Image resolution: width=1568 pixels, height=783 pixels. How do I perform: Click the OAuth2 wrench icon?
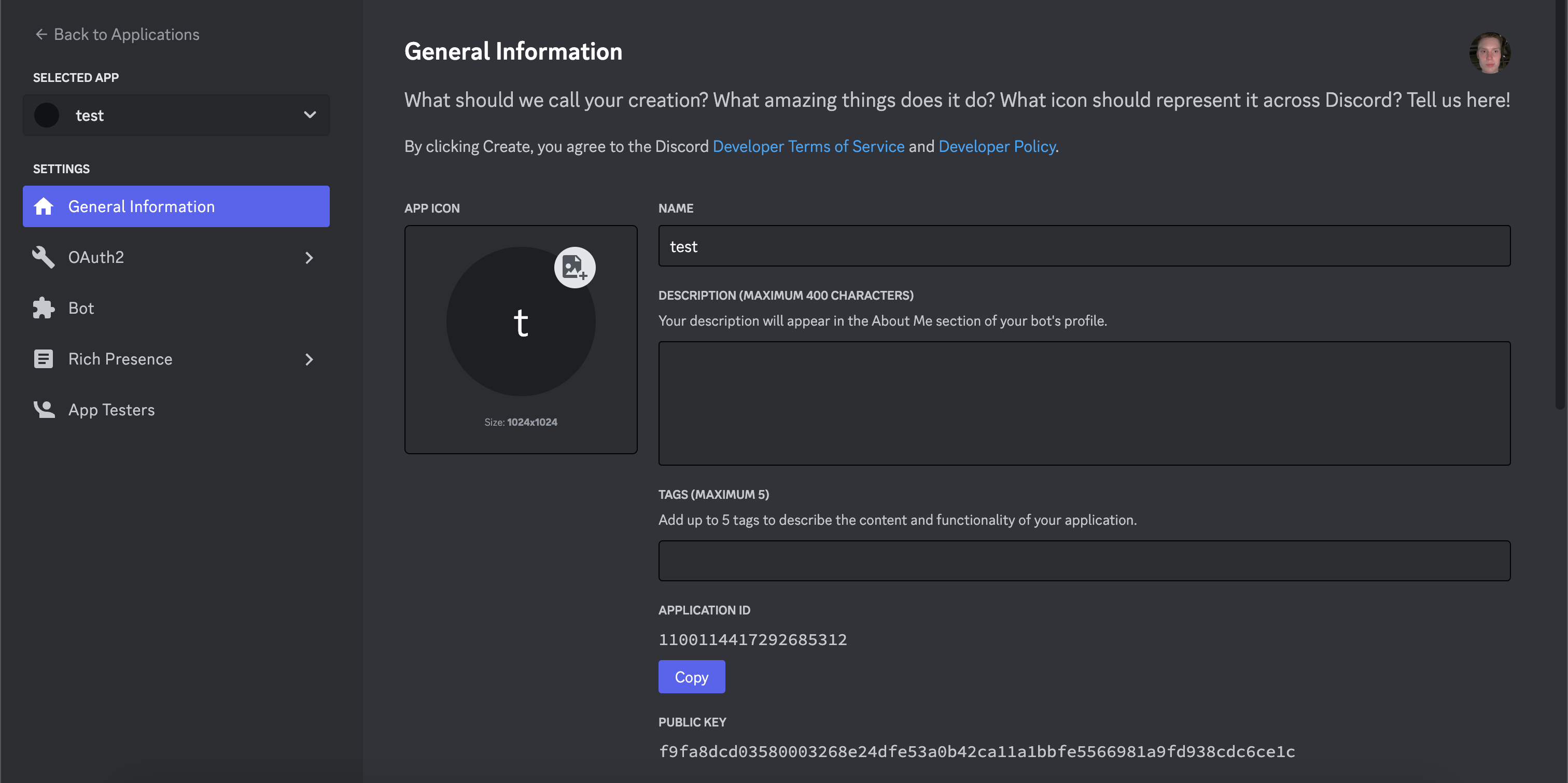[x=43, y=257]
